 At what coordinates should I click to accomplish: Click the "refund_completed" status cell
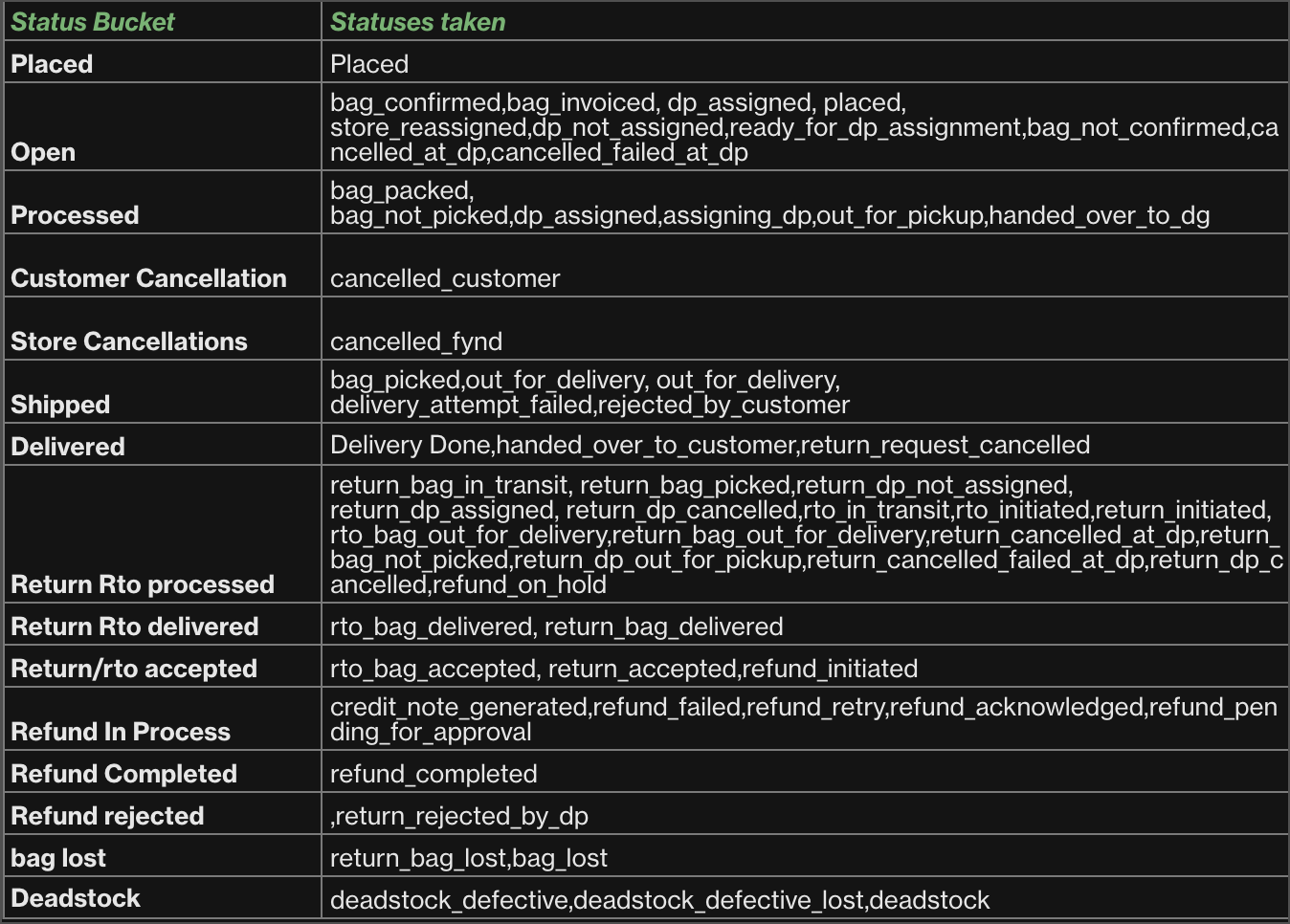tap(434, 774)
